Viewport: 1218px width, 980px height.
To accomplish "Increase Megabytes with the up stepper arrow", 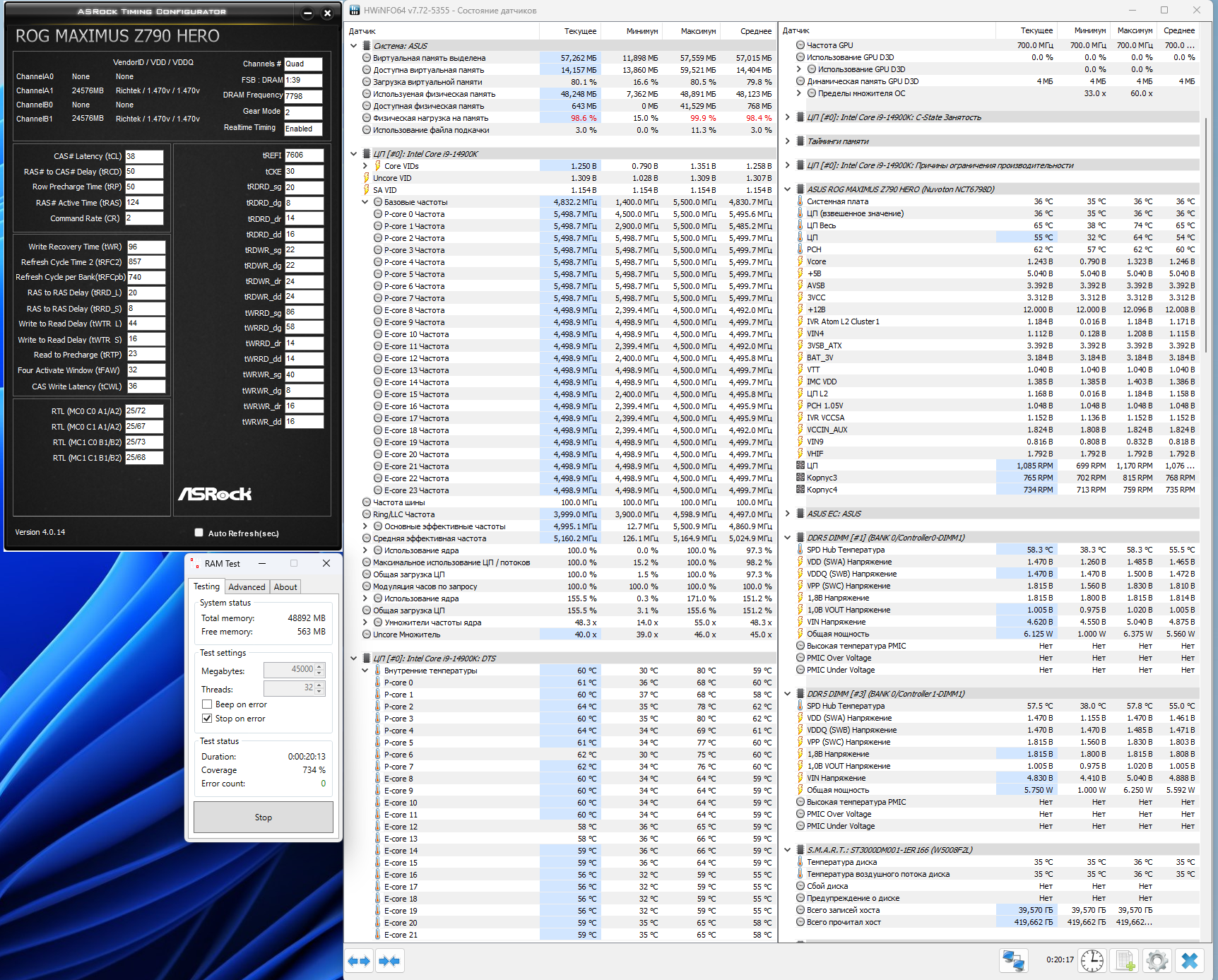I will [320, 666].
